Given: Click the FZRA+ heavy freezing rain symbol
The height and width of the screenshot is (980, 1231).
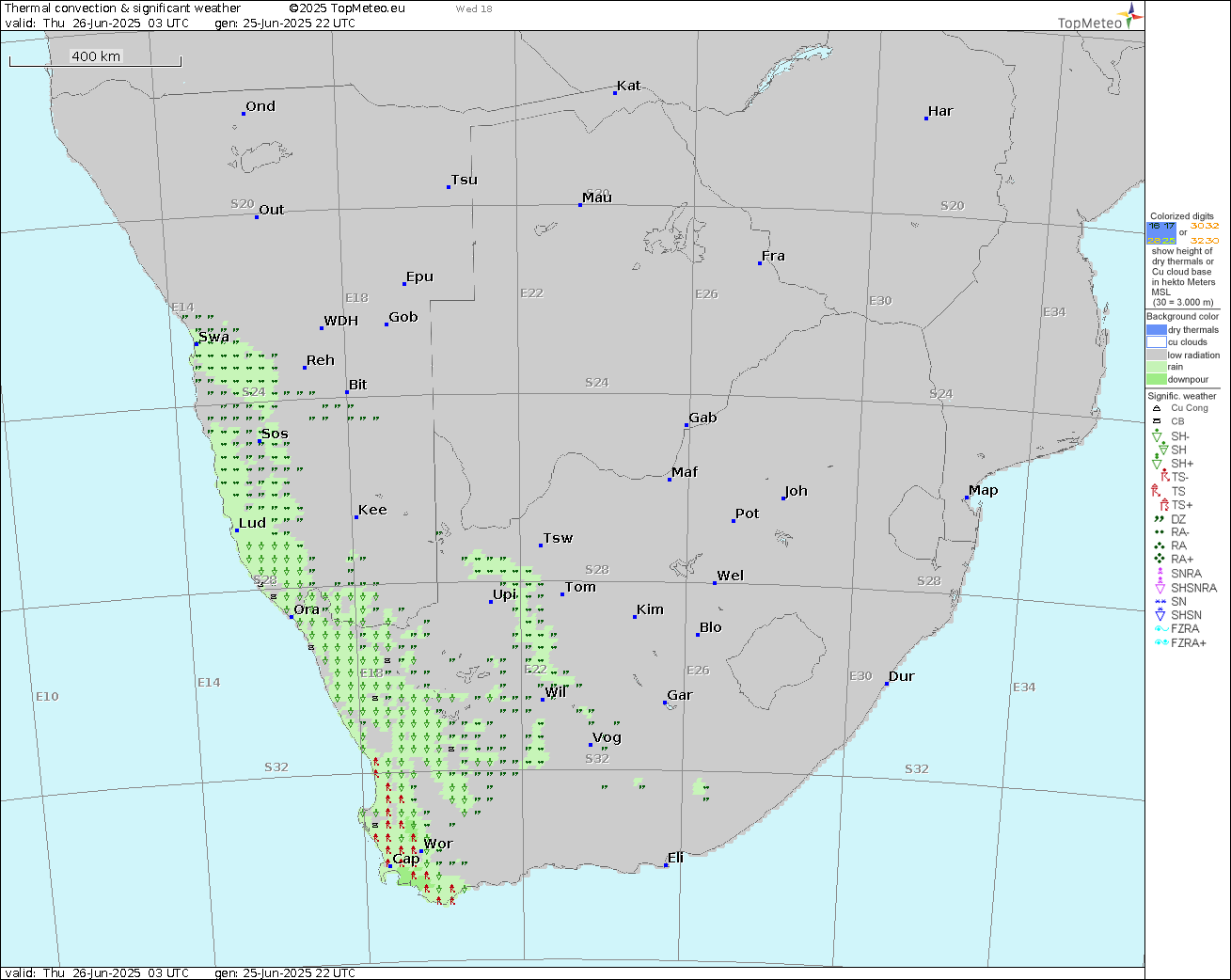Looking at the screenshot, I should 1161,642.
